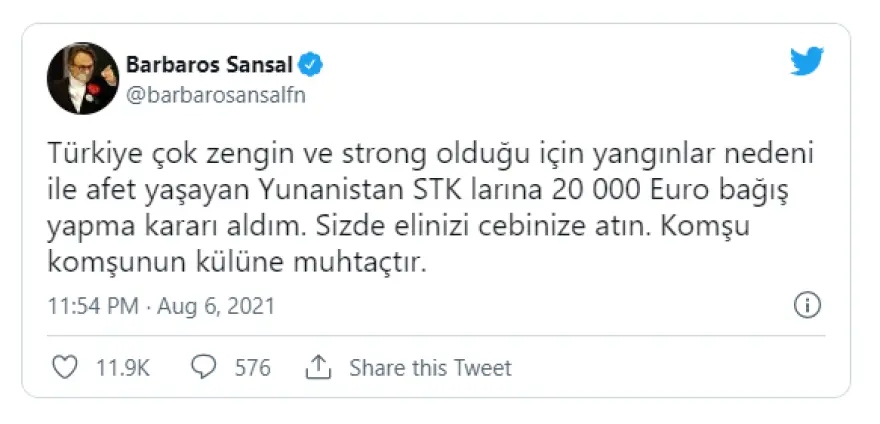Click the "Aug 6, 2021" date
Viewport: 880px width, 424px height.
tap(217, 305)
